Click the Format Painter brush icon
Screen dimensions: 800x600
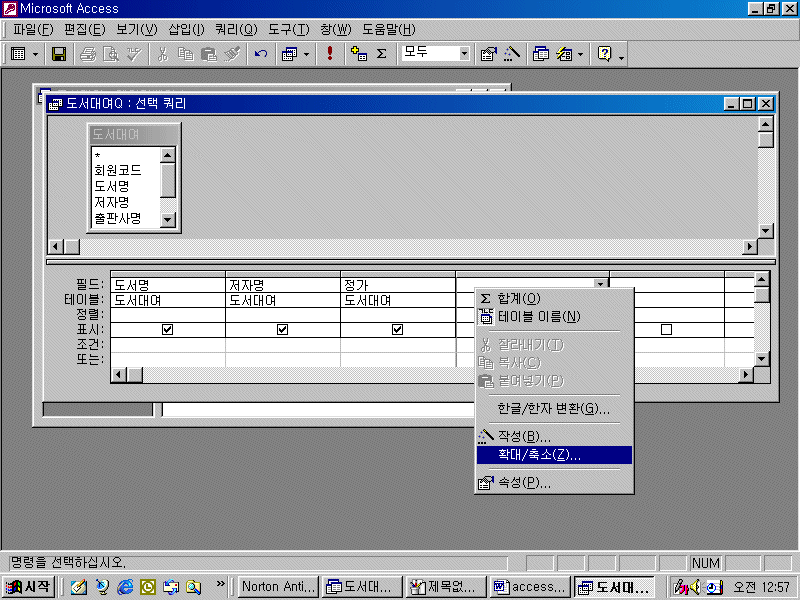pyautogui.click(x=232, y=54)
